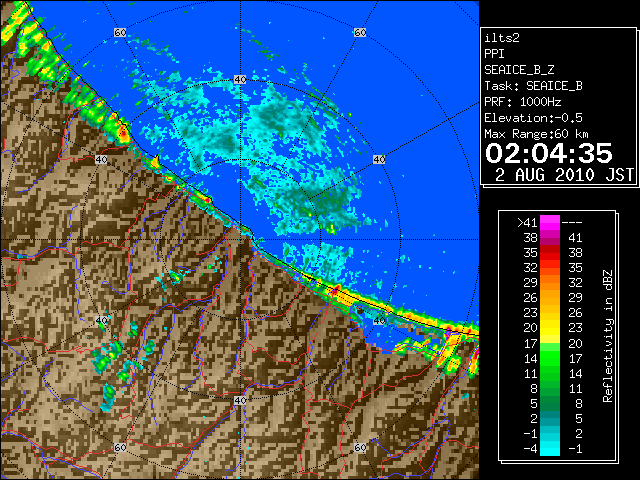
Task: Click the 'Reflectivity in dBZ' legend title
Action: [x=608, y=336]
